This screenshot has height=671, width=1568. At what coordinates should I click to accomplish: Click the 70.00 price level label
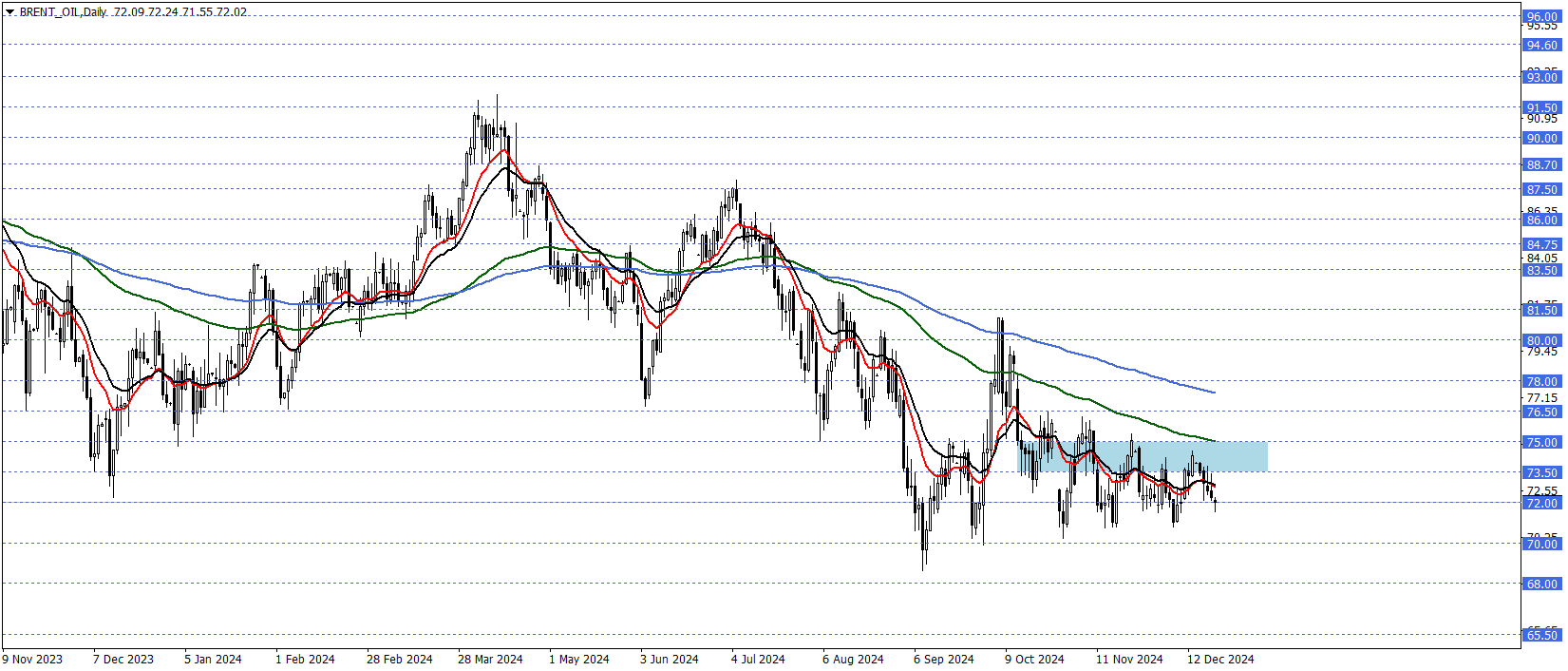[1541, 544]
